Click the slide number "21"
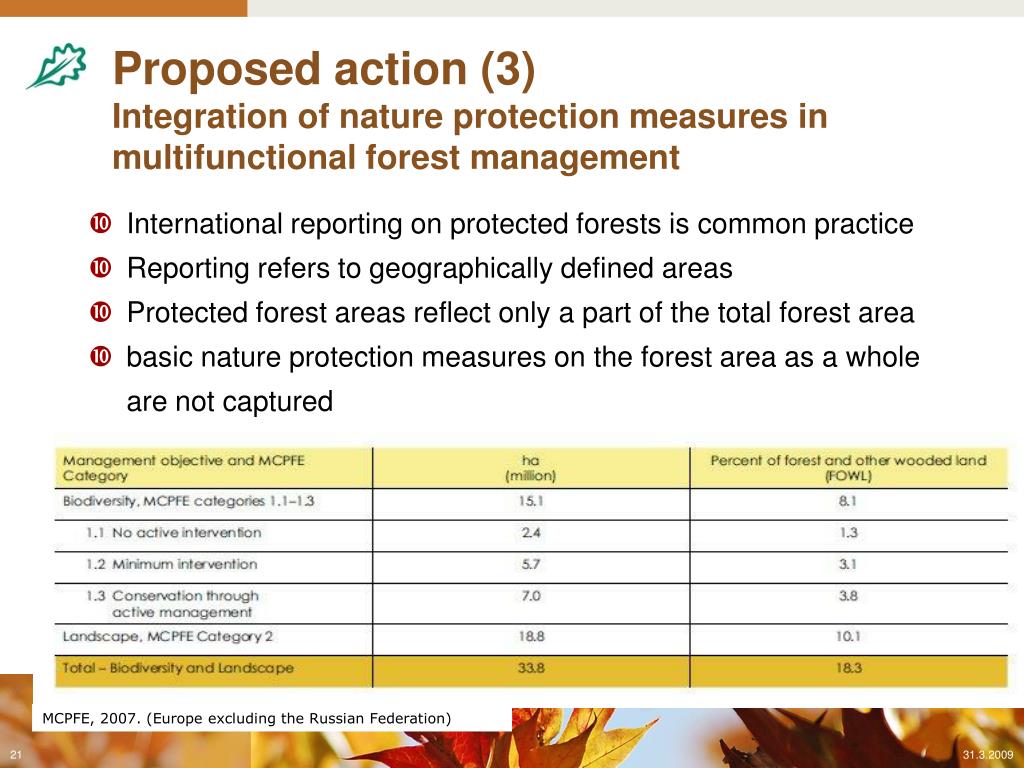 click(16, 755)
